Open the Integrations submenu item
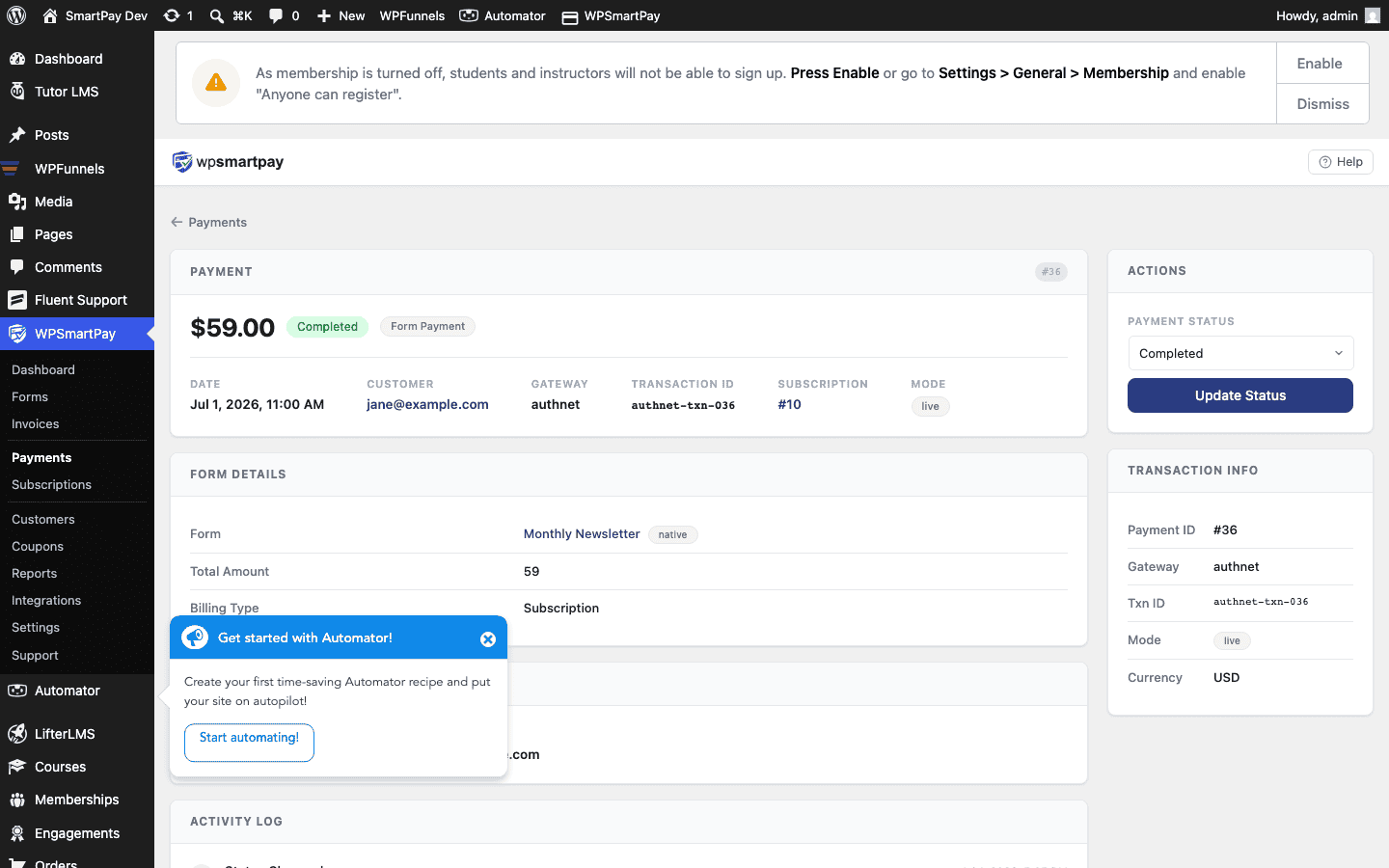 tap(46, 600)
